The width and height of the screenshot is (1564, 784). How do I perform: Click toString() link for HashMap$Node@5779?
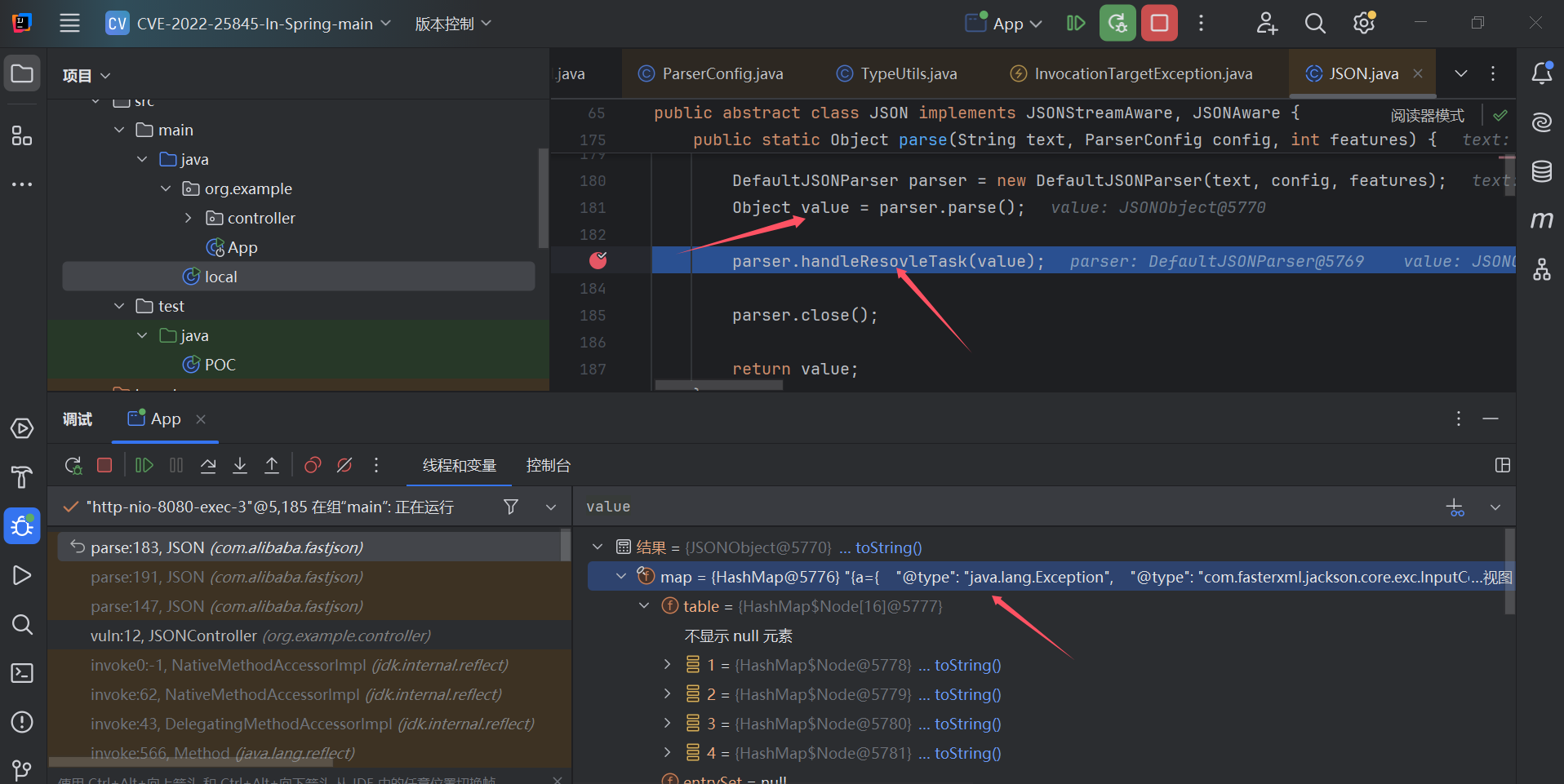[x=967, y=694]
